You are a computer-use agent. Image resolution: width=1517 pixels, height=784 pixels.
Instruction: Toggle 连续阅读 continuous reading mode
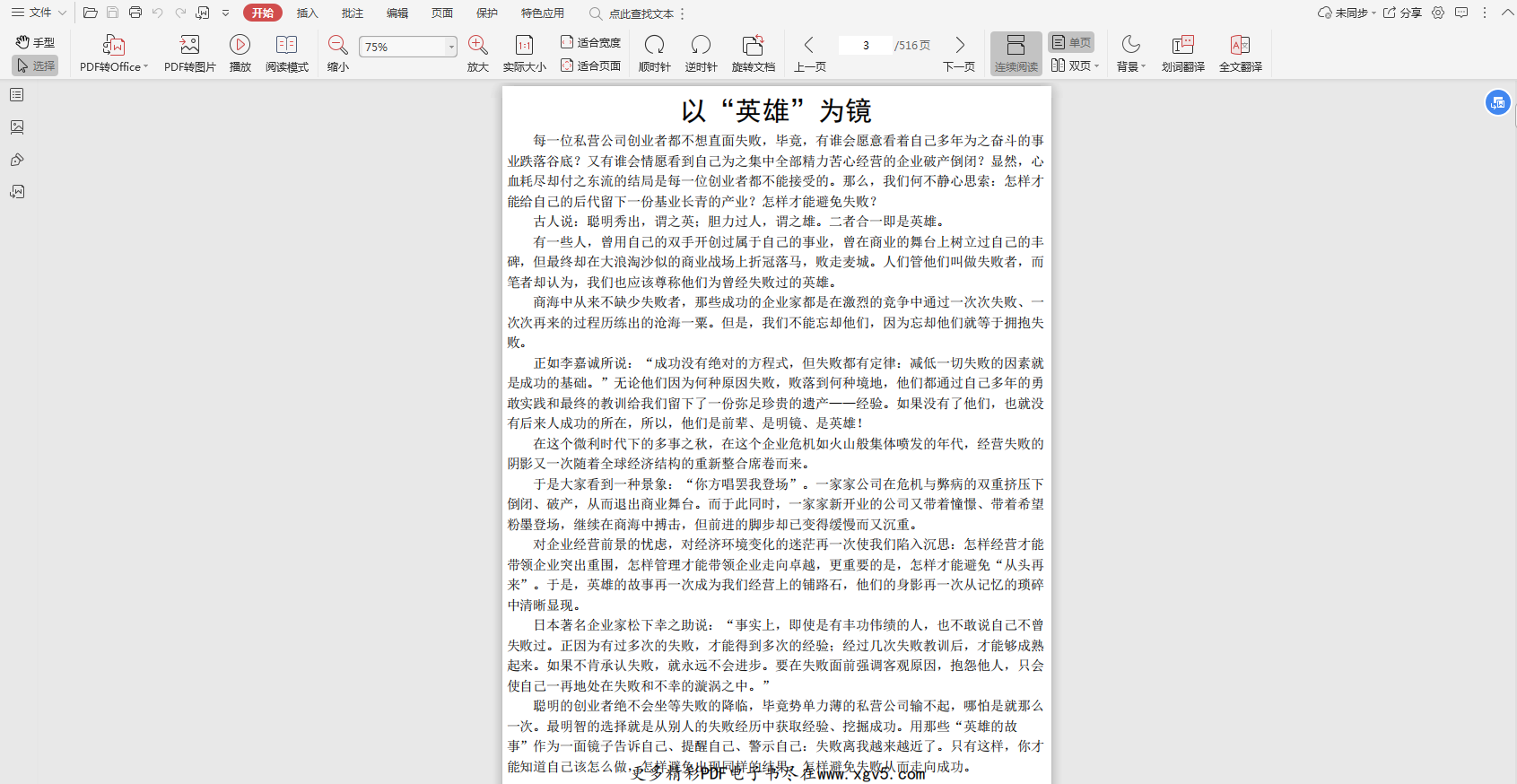click(1016, 53)
